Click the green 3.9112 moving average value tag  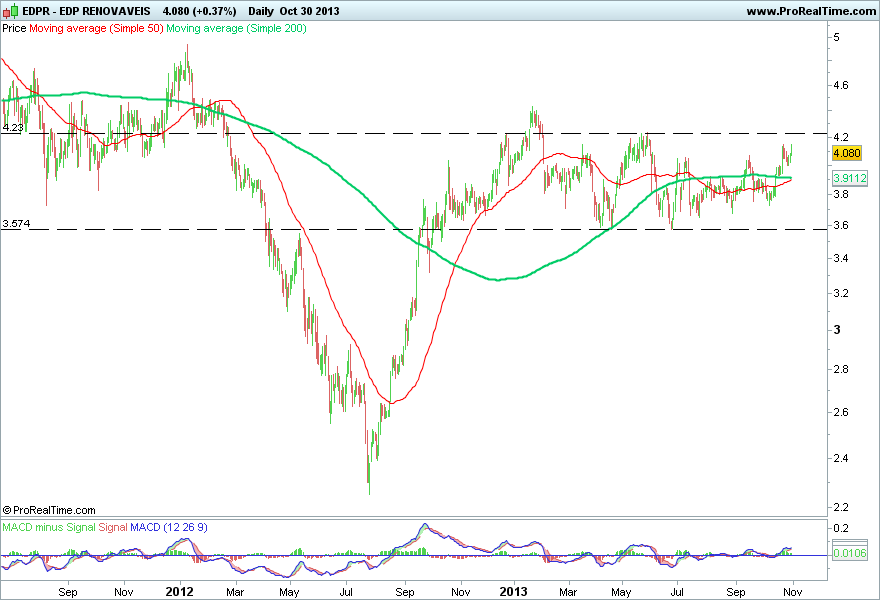click(849, 178)
